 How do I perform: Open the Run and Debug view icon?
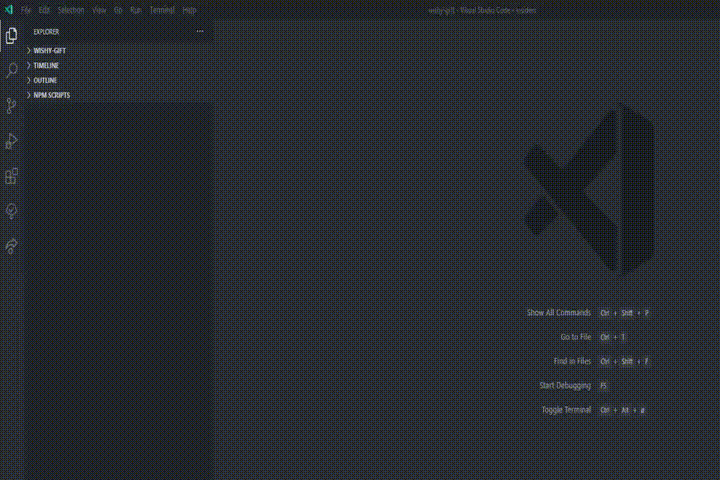click(11, 141)
